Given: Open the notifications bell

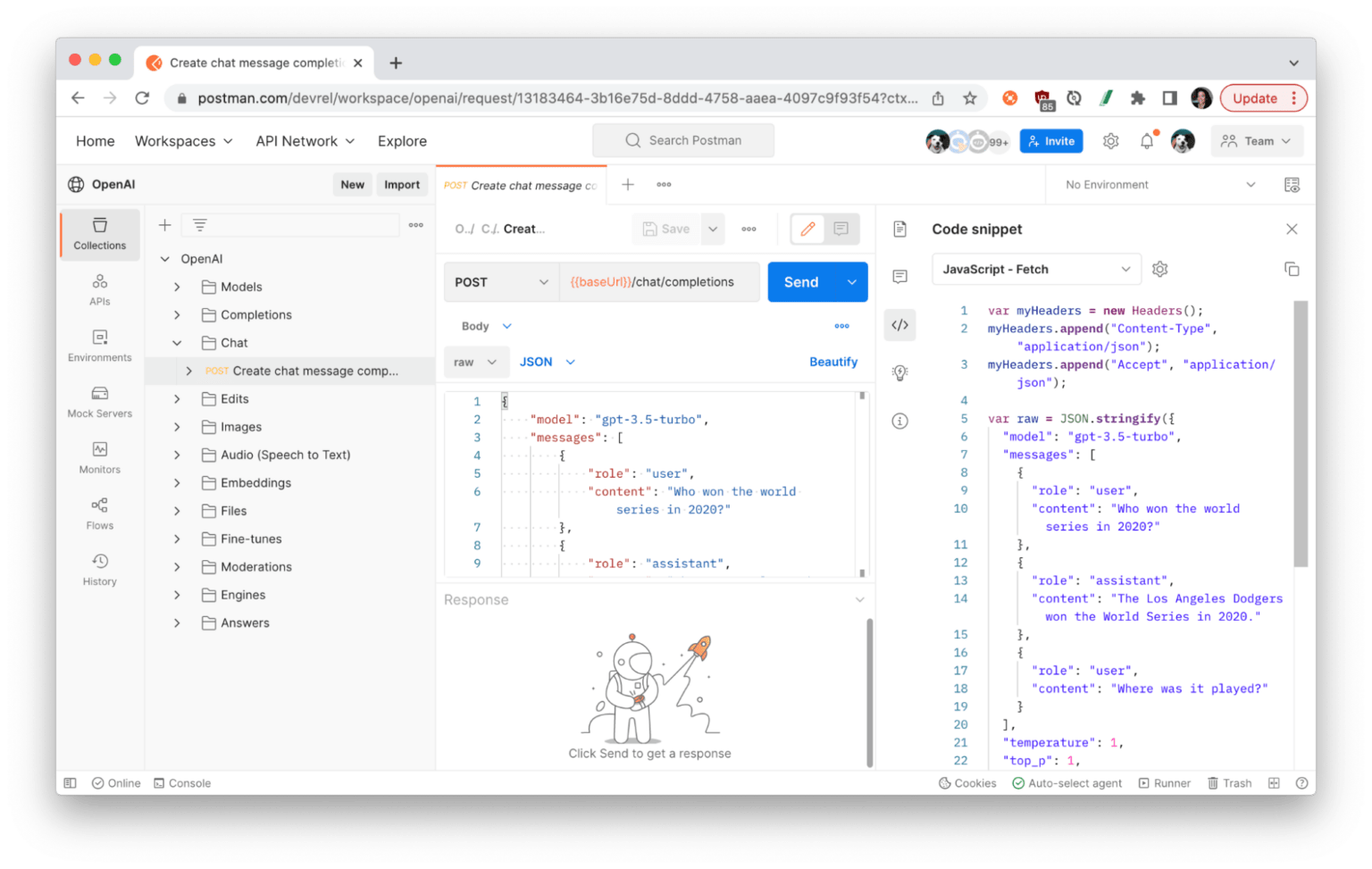Looking at the screenshot, I should click(x=1147, y=141).
